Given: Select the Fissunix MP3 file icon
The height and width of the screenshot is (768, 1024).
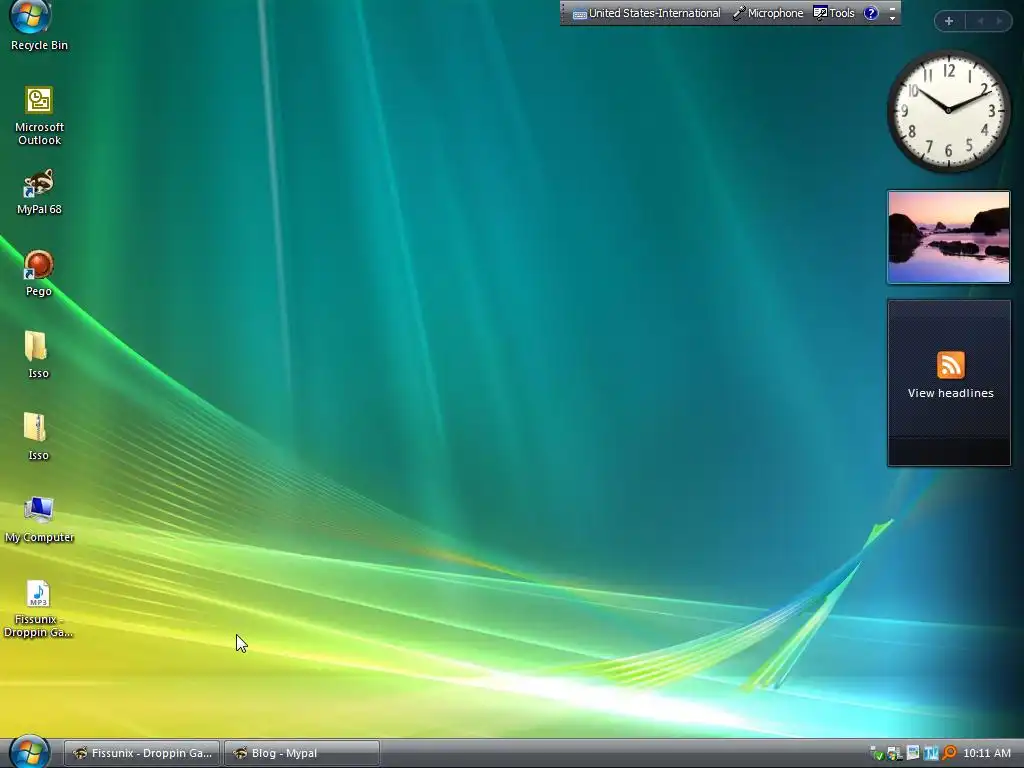Looking at the screenshot, I should tap(38, 609).
